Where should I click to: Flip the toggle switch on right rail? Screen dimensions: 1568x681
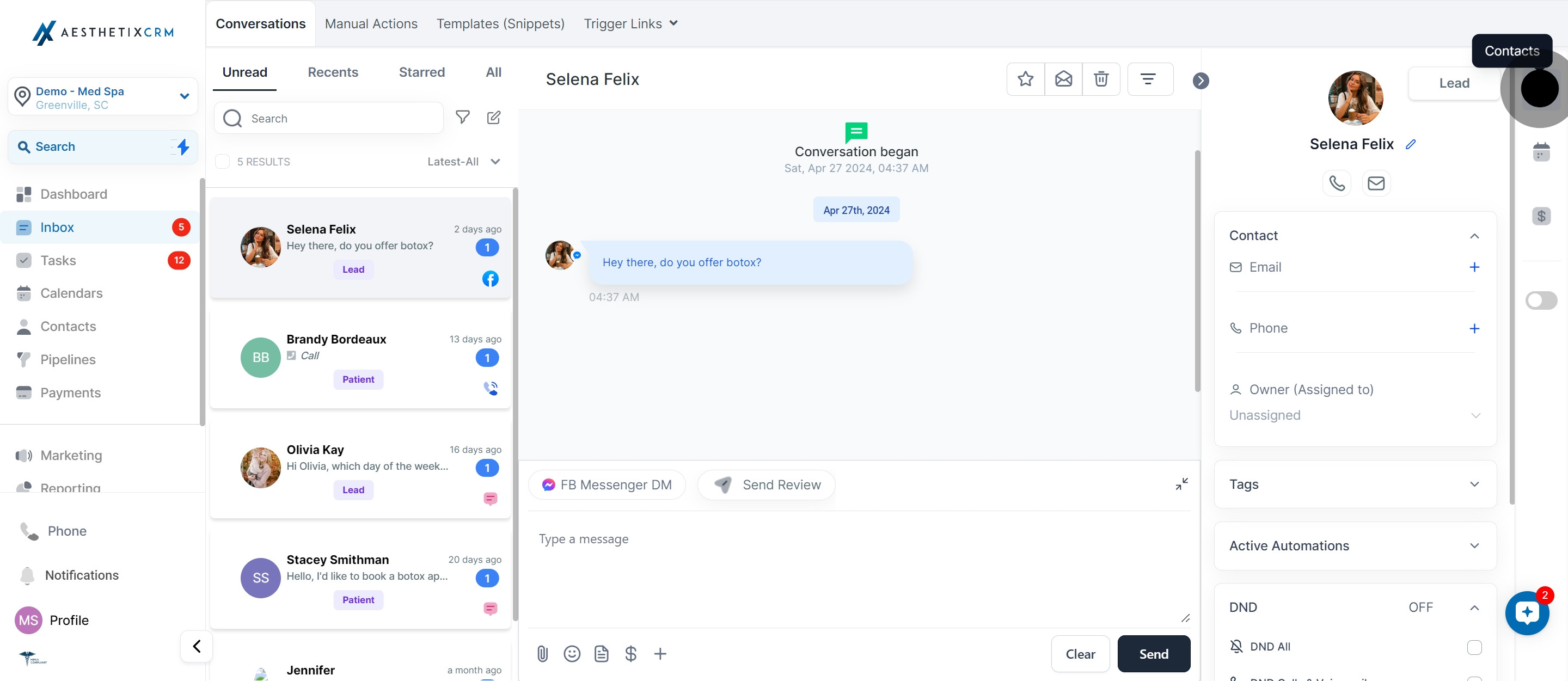pos(1541,300)
